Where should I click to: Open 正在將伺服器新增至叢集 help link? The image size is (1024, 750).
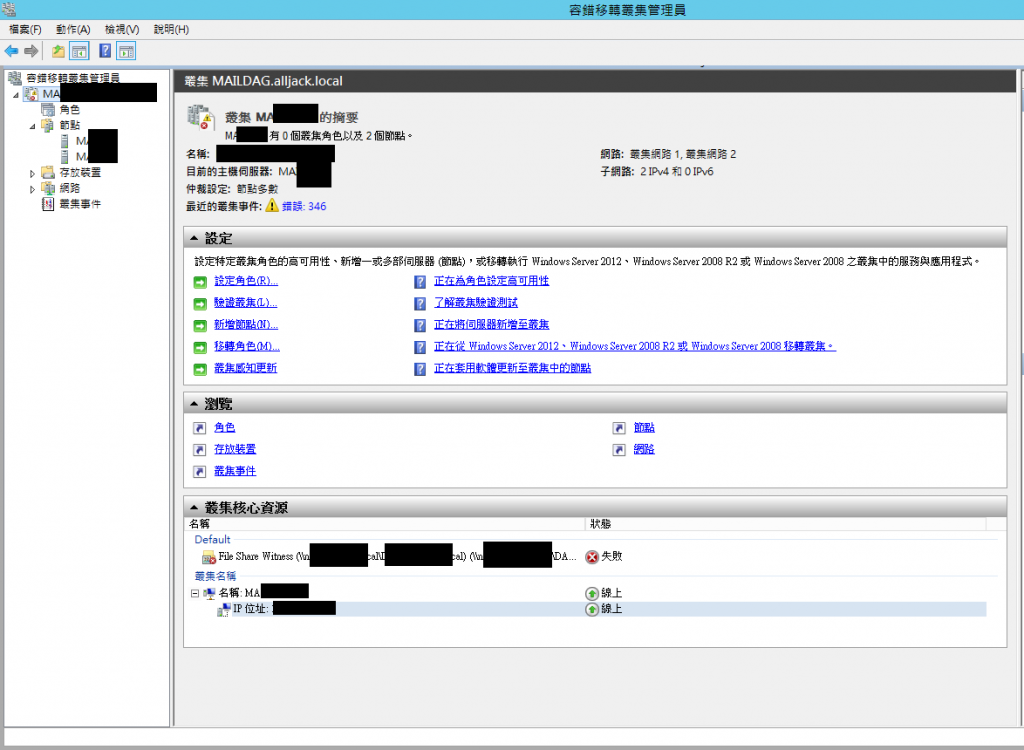pyautogui.click(x=492, y=324)
